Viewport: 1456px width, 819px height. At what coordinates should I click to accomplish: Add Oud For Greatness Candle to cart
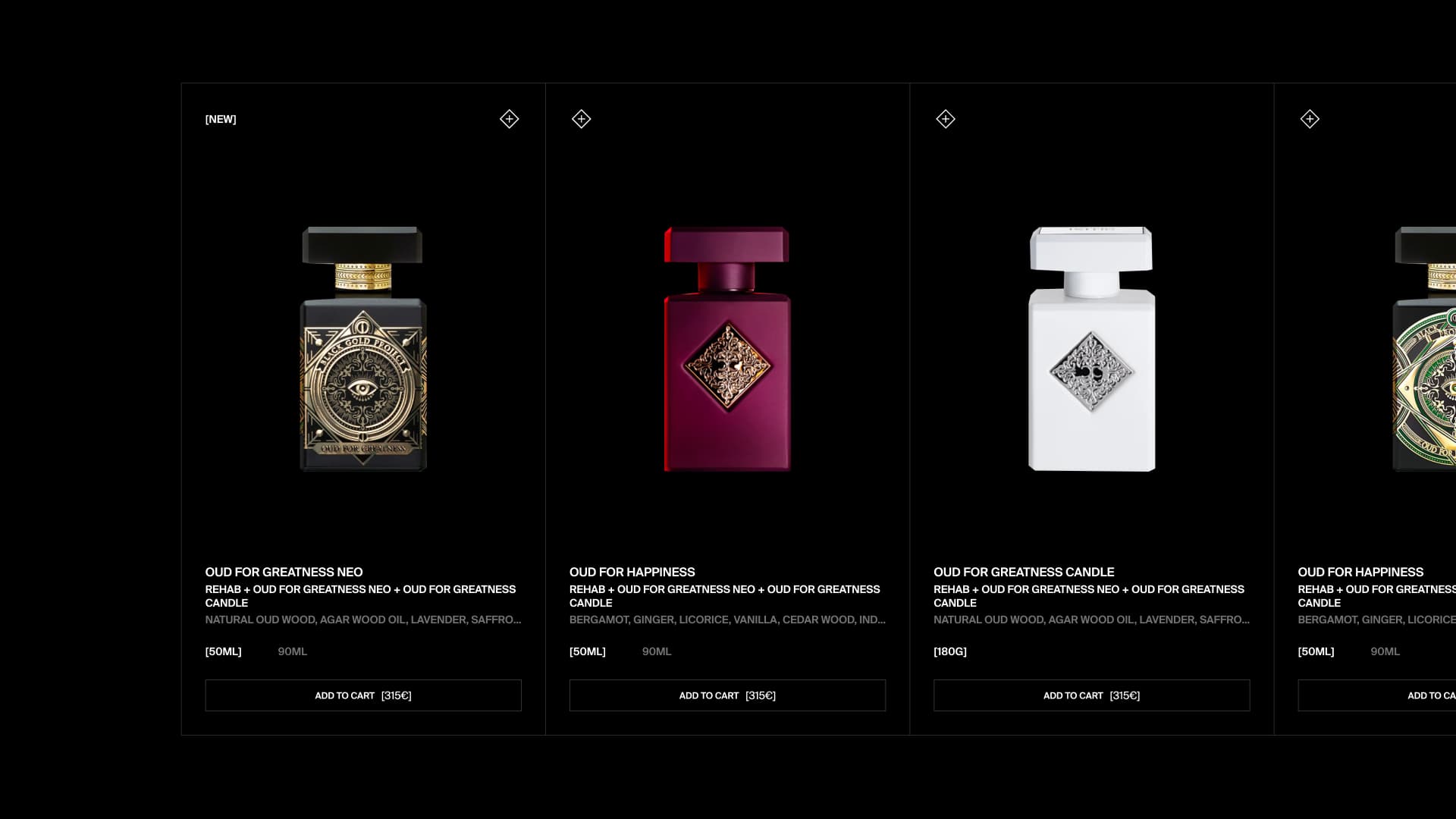click(1091, 695)
